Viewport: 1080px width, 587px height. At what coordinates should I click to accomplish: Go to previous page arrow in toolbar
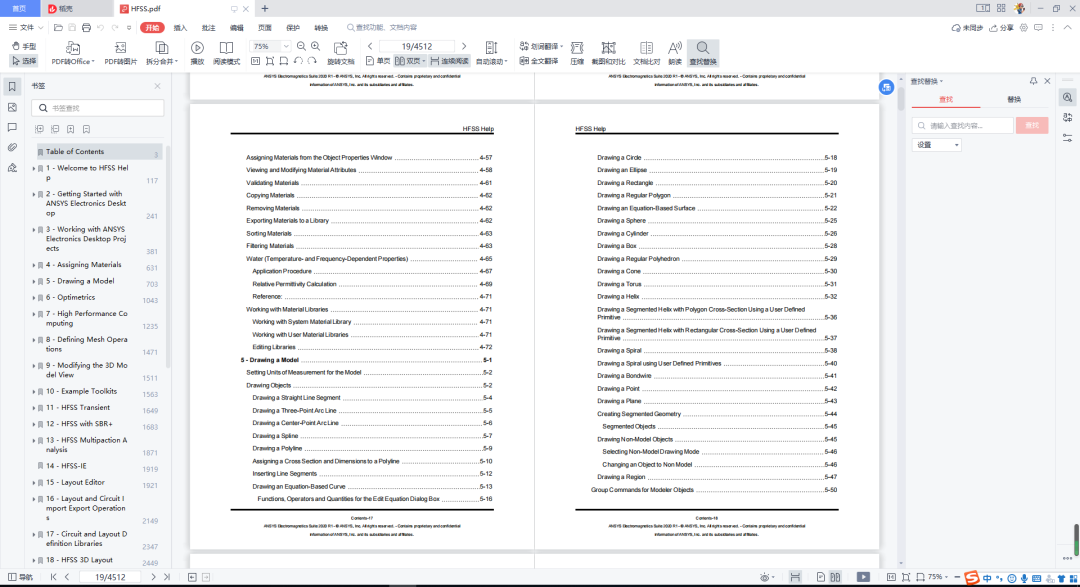coord(370,46)
